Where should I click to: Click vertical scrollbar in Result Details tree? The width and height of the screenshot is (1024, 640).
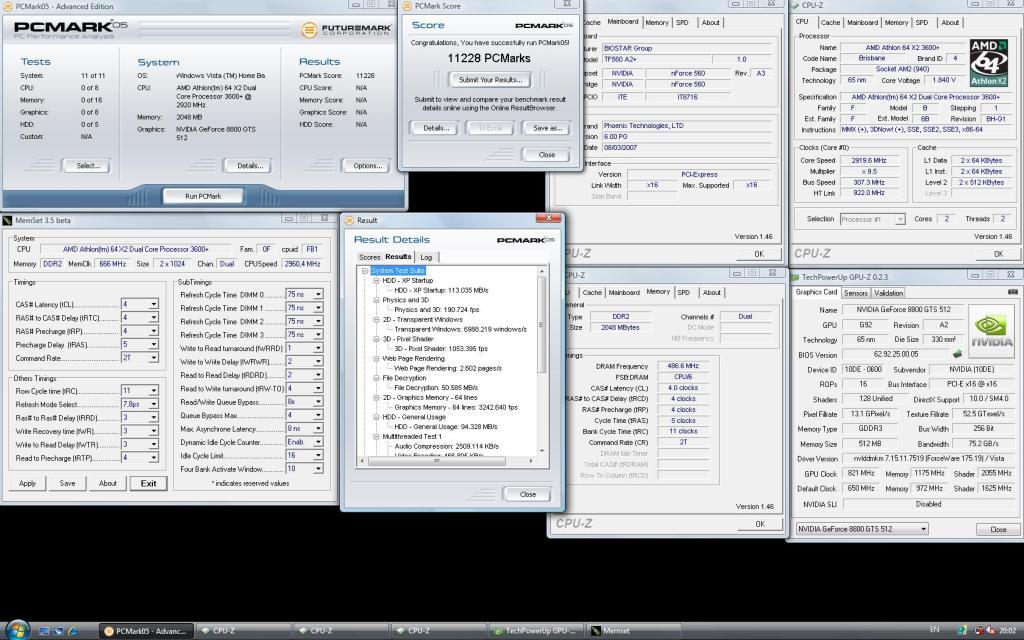tap(541, 325)
